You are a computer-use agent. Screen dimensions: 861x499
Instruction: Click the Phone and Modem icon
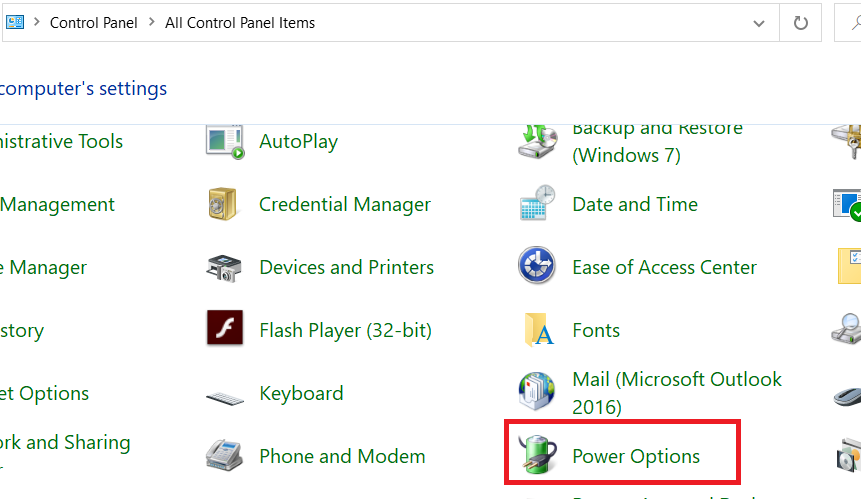(x=225, y=456)
